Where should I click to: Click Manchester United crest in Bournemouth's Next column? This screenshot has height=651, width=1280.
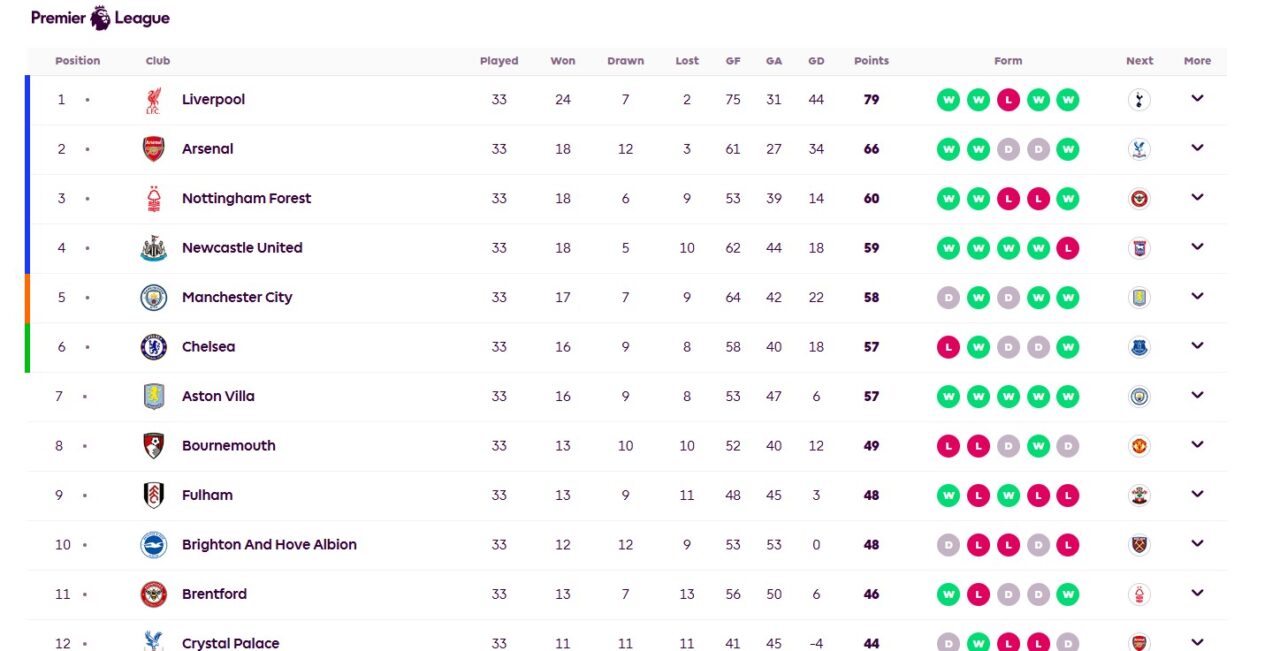pyautogui.click(x=1139, y=446)
